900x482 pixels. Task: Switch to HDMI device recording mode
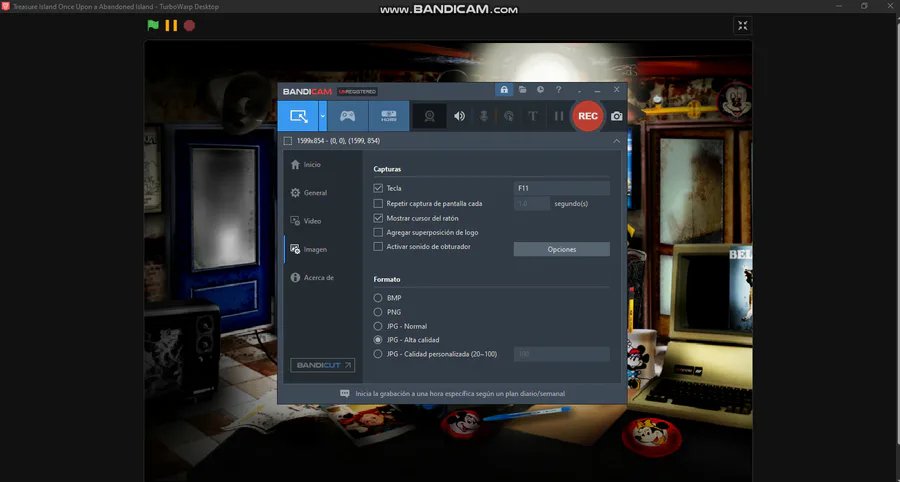tap(389, 116)
